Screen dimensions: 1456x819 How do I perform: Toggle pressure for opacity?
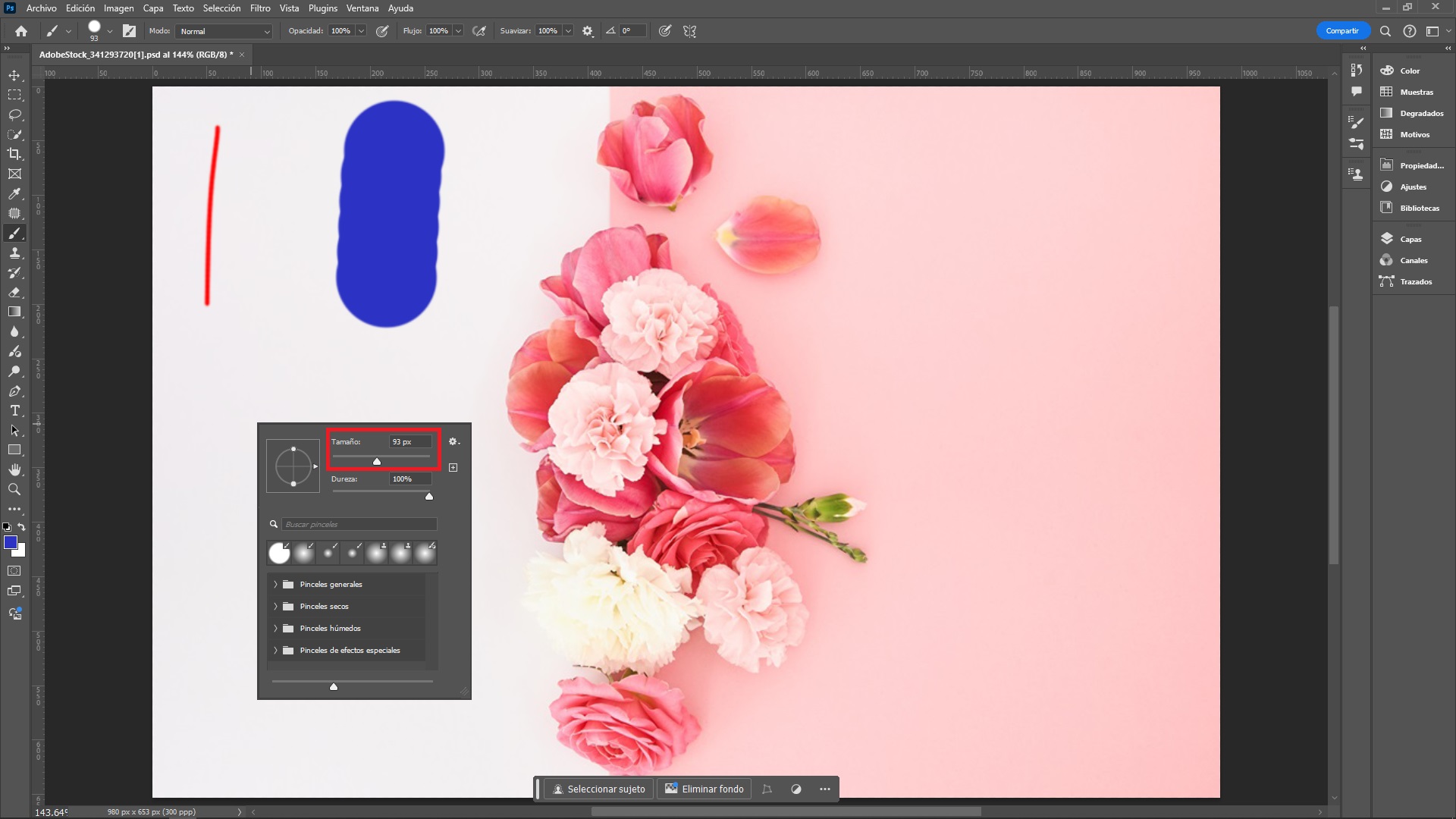[x=382, y=31]
